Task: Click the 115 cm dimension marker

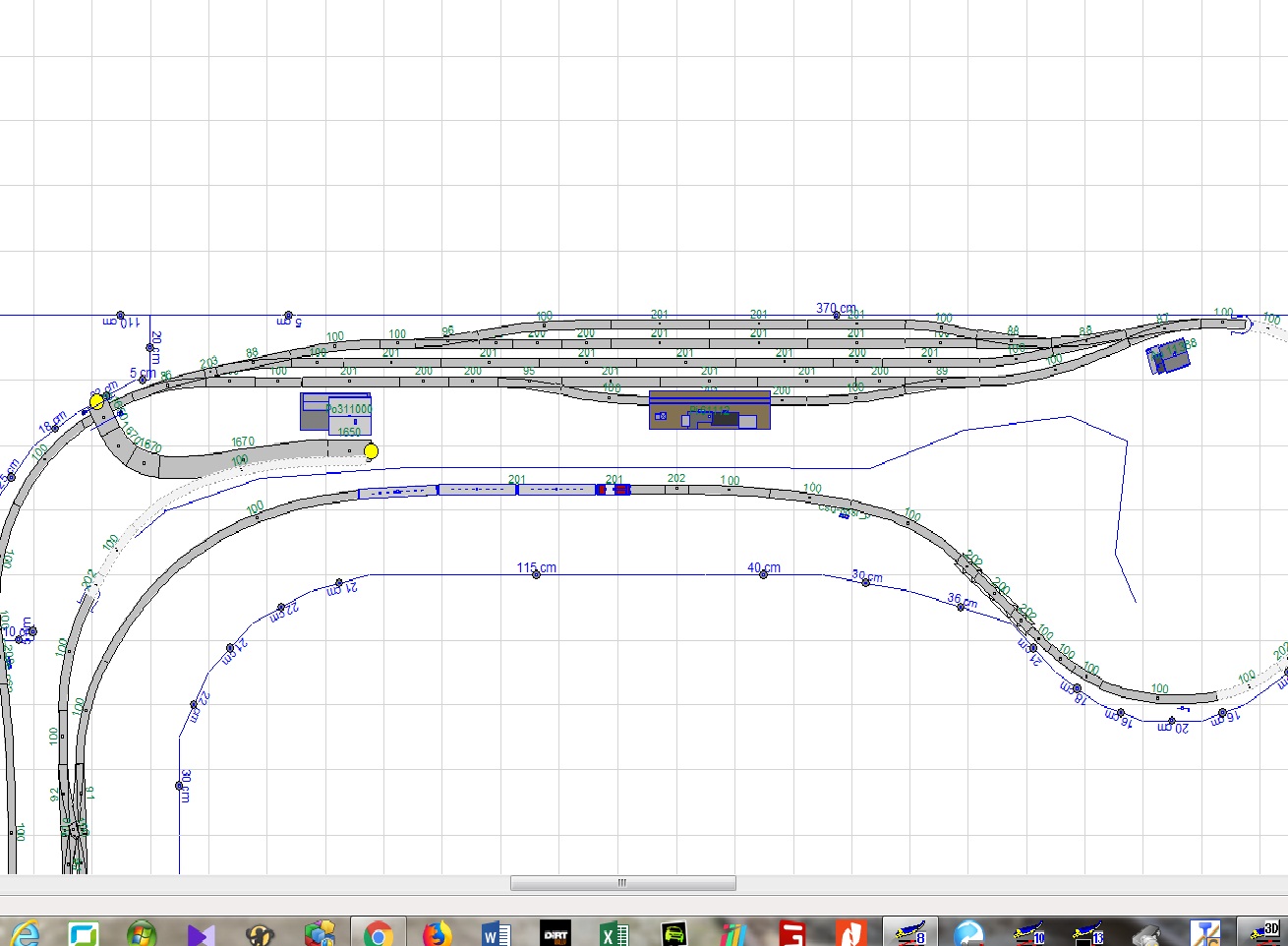Action: coord(537,568)
